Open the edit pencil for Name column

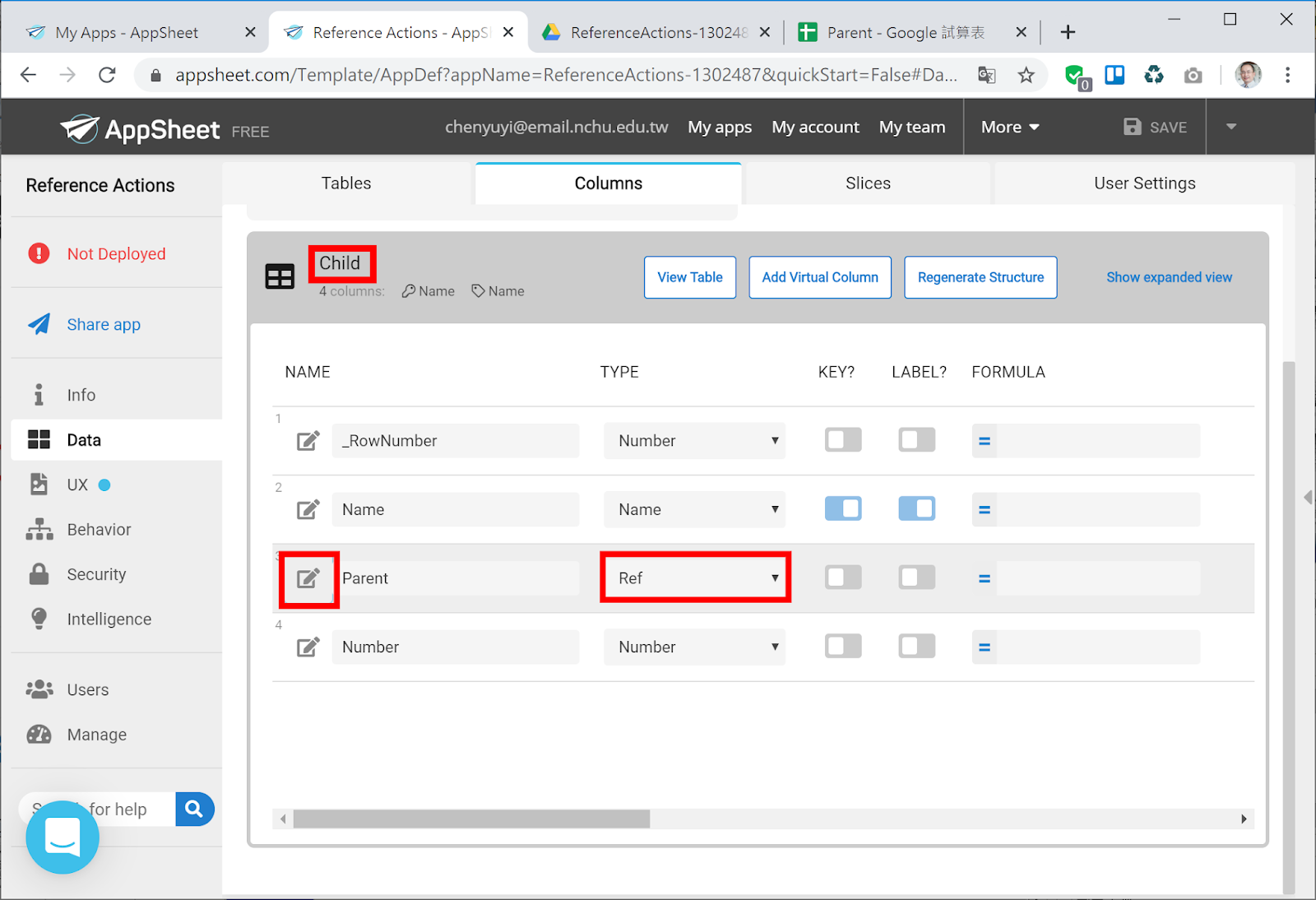click(x=308, y=510)
